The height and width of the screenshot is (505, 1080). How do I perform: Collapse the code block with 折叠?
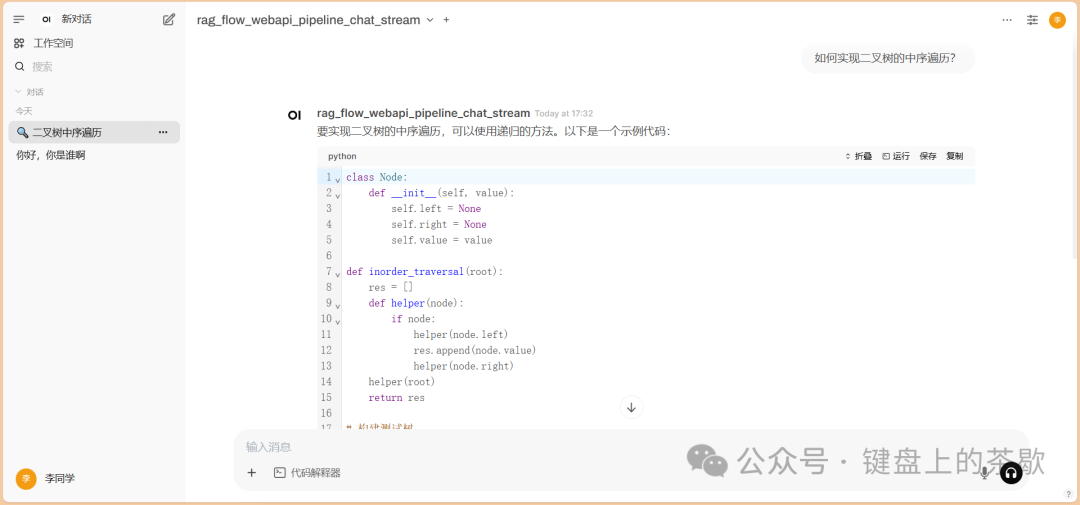(859, 156)
